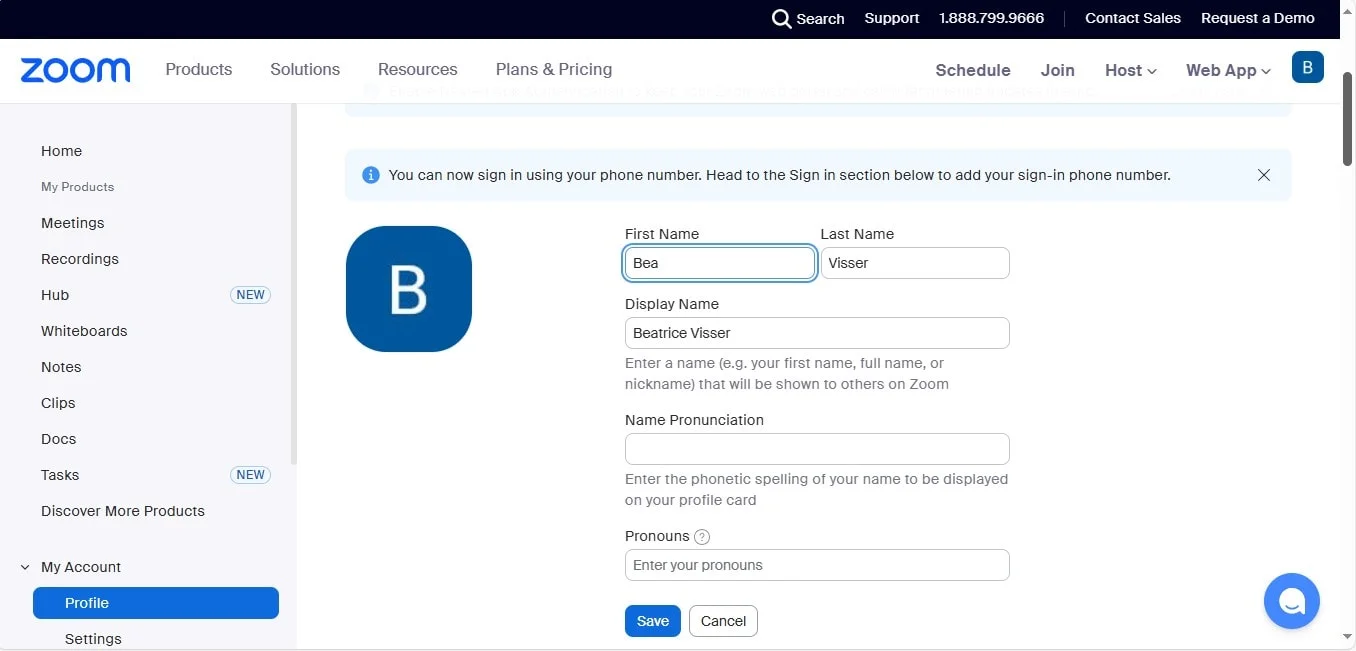
Task: Open the Resources menu
Action: (x=418, y=69)
